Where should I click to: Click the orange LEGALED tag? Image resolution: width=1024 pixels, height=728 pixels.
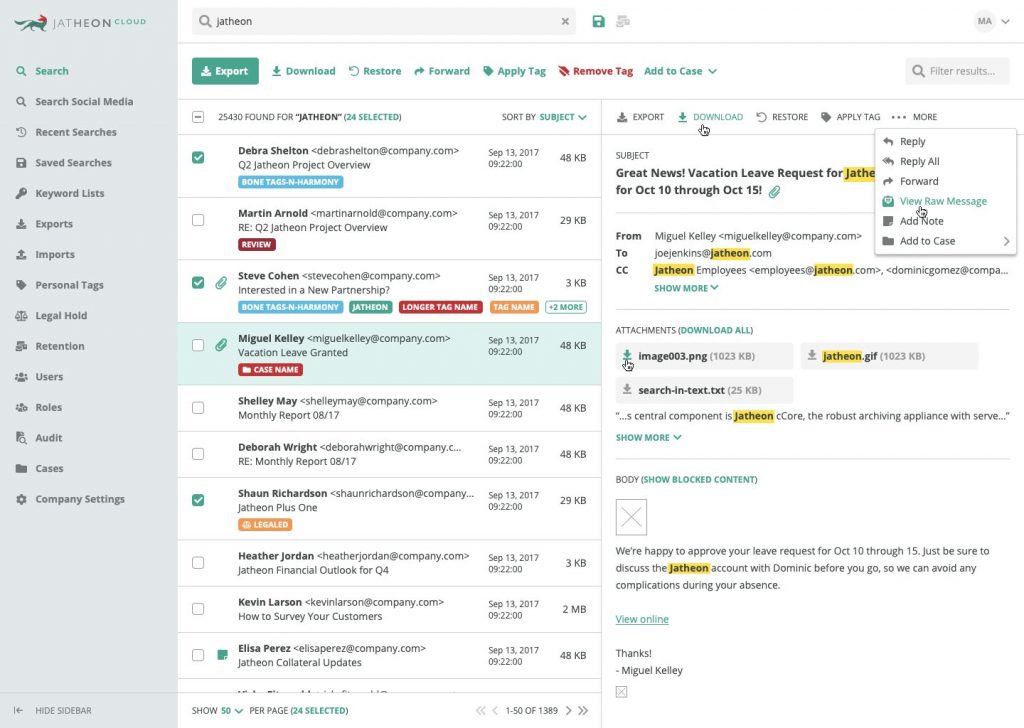point(265,524)
